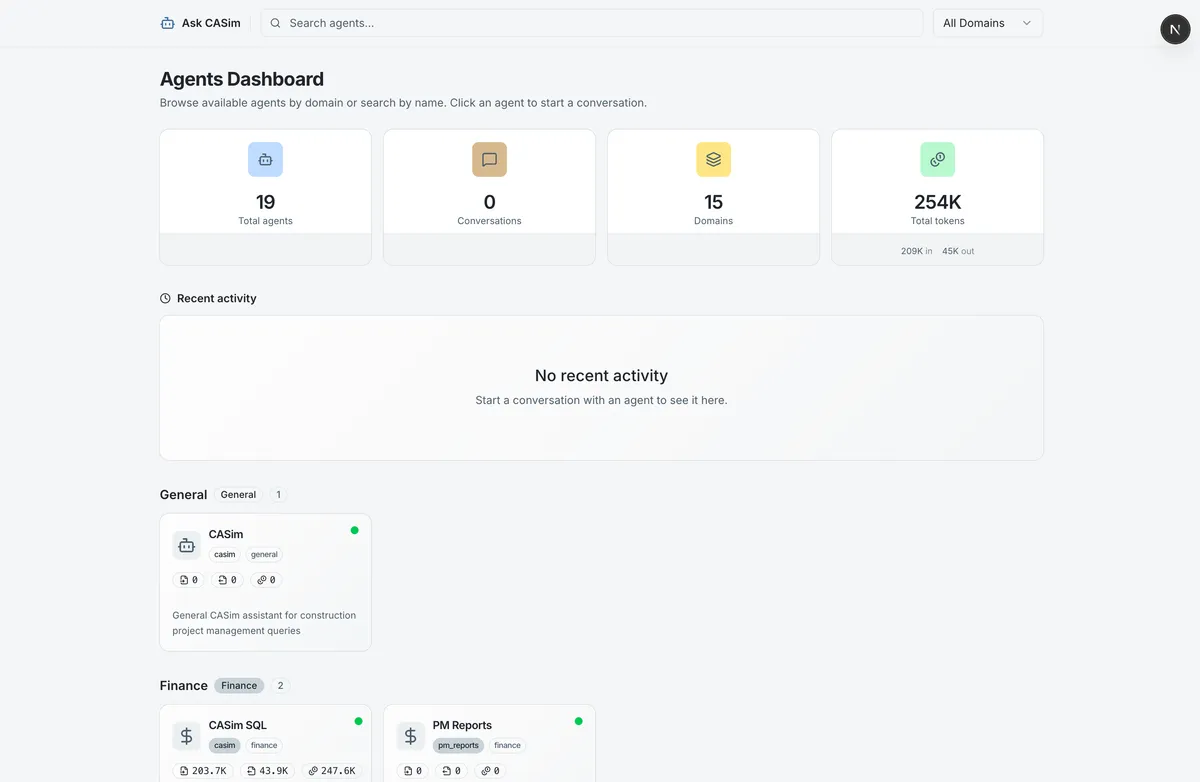Click the Ask CASim brand link
This screenshot has width=1200, height=782.
tap(200, 23)
